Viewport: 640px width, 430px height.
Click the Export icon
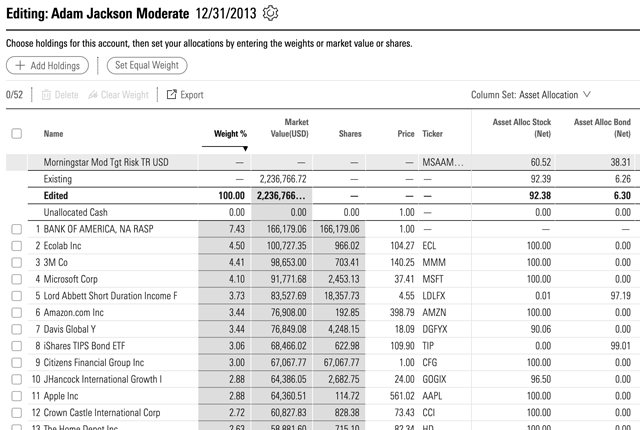tap(172, 95)
